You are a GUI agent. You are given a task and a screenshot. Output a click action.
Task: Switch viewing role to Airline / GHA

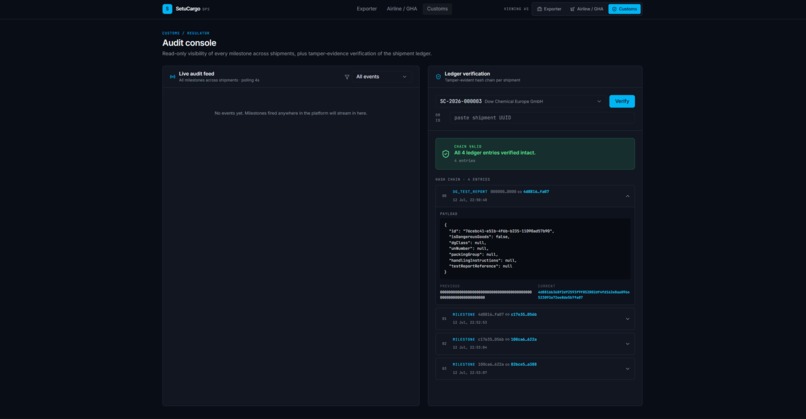click(x=587, y=9)
